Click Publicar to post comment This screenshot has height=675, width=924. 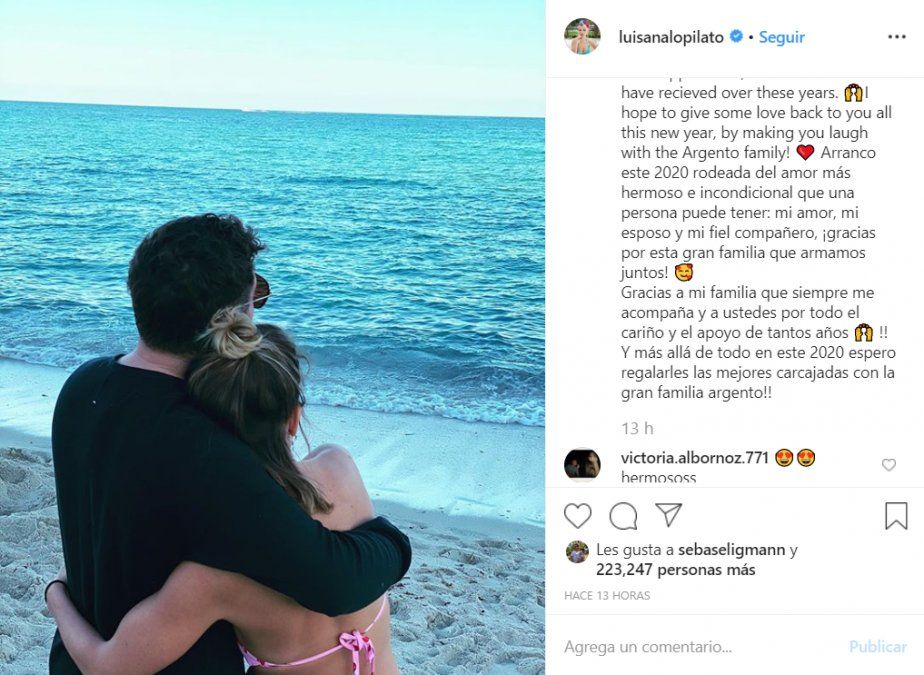877,647
